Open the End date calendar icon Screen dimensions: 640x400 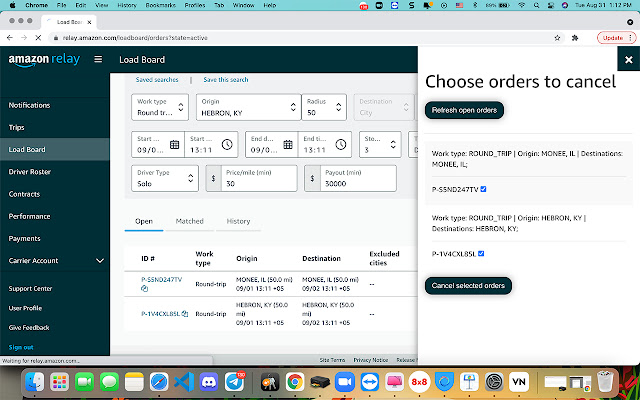[288, 144]
